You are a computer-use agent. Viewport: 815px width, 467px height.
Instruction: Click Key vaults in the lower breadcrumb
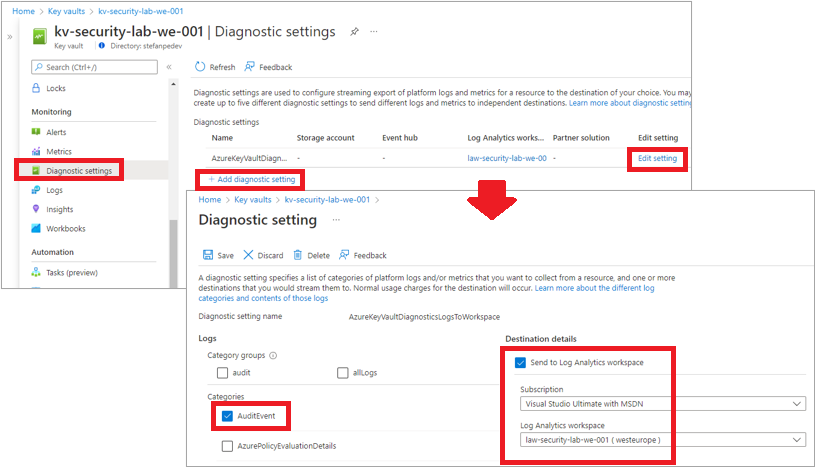(253, 200)
